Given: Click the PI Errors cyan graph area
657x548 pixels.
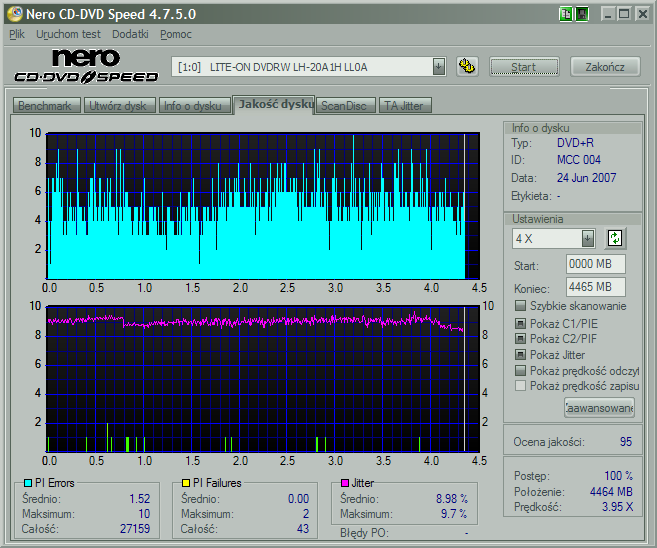Looking at the screenshot, I should [x=263, y=206].
